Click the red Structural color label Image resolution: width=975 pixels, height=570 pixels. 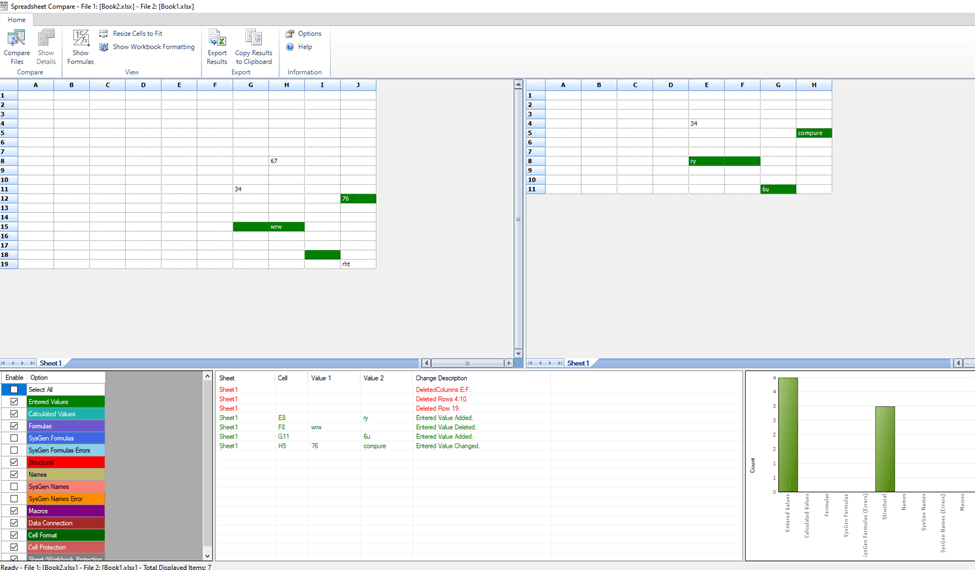(65, 462)
